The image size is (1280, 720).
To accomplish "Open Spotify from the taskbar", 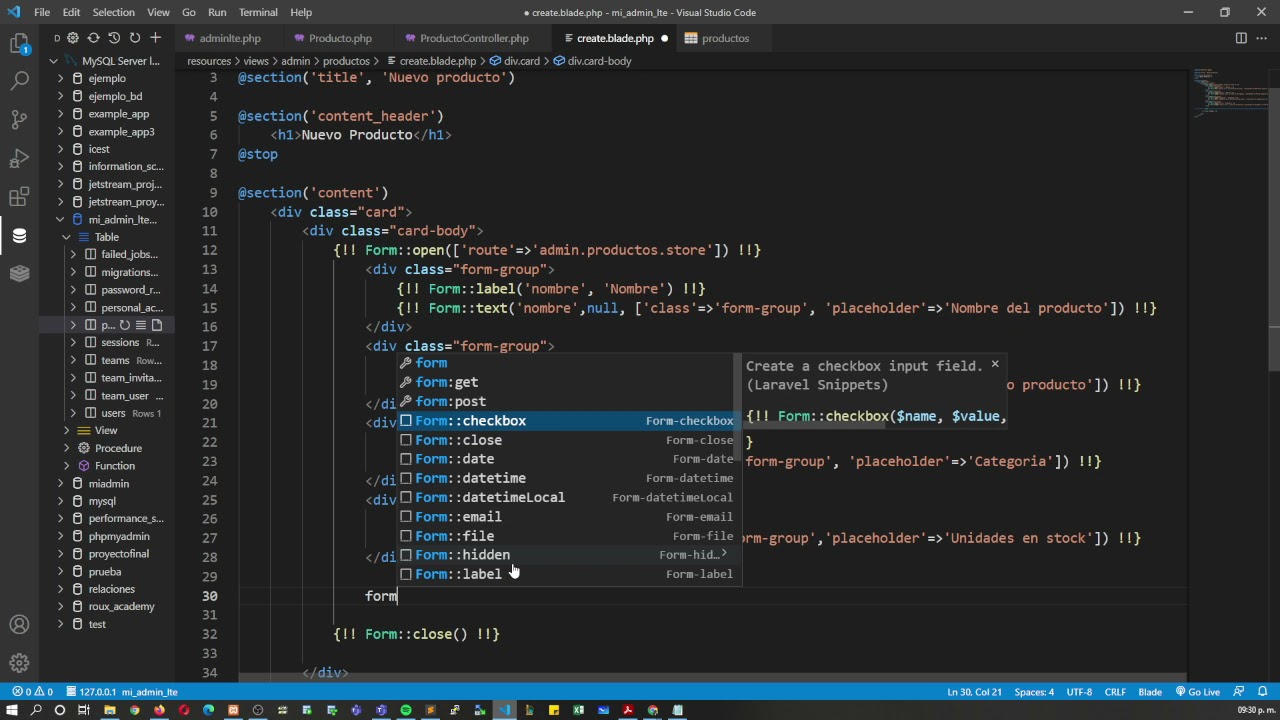I will click(x=406, y=710).
